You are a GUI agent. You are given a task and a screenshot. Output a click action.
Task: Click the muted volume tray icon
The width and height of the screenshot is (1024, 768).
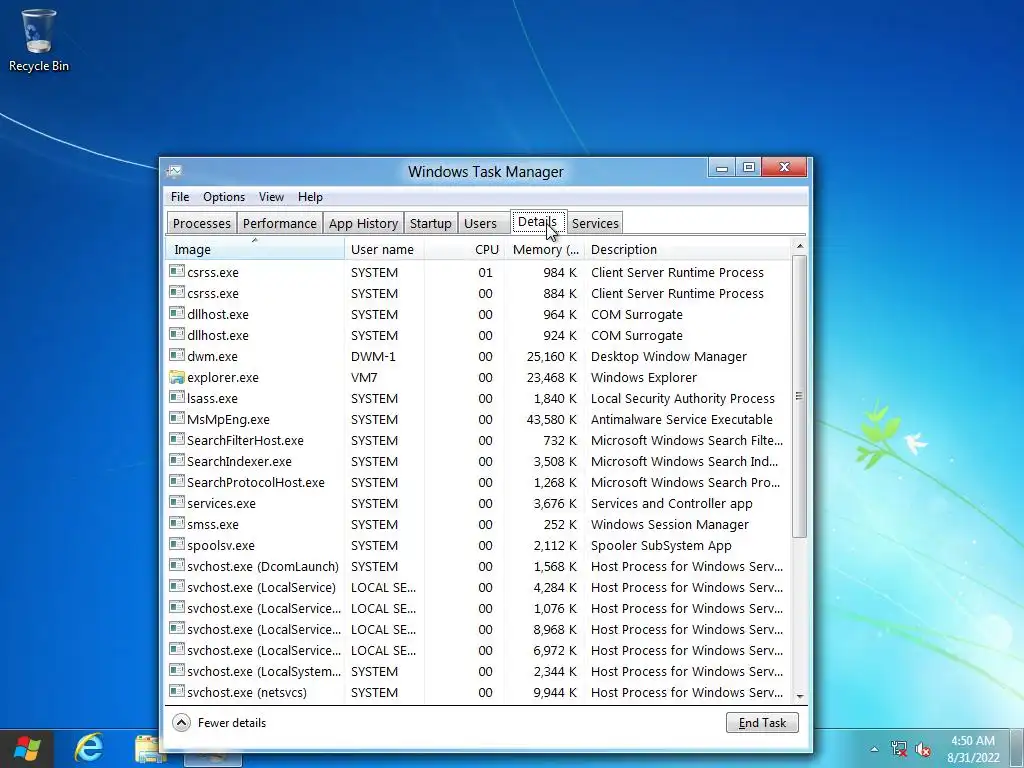(x=922, y=749)
